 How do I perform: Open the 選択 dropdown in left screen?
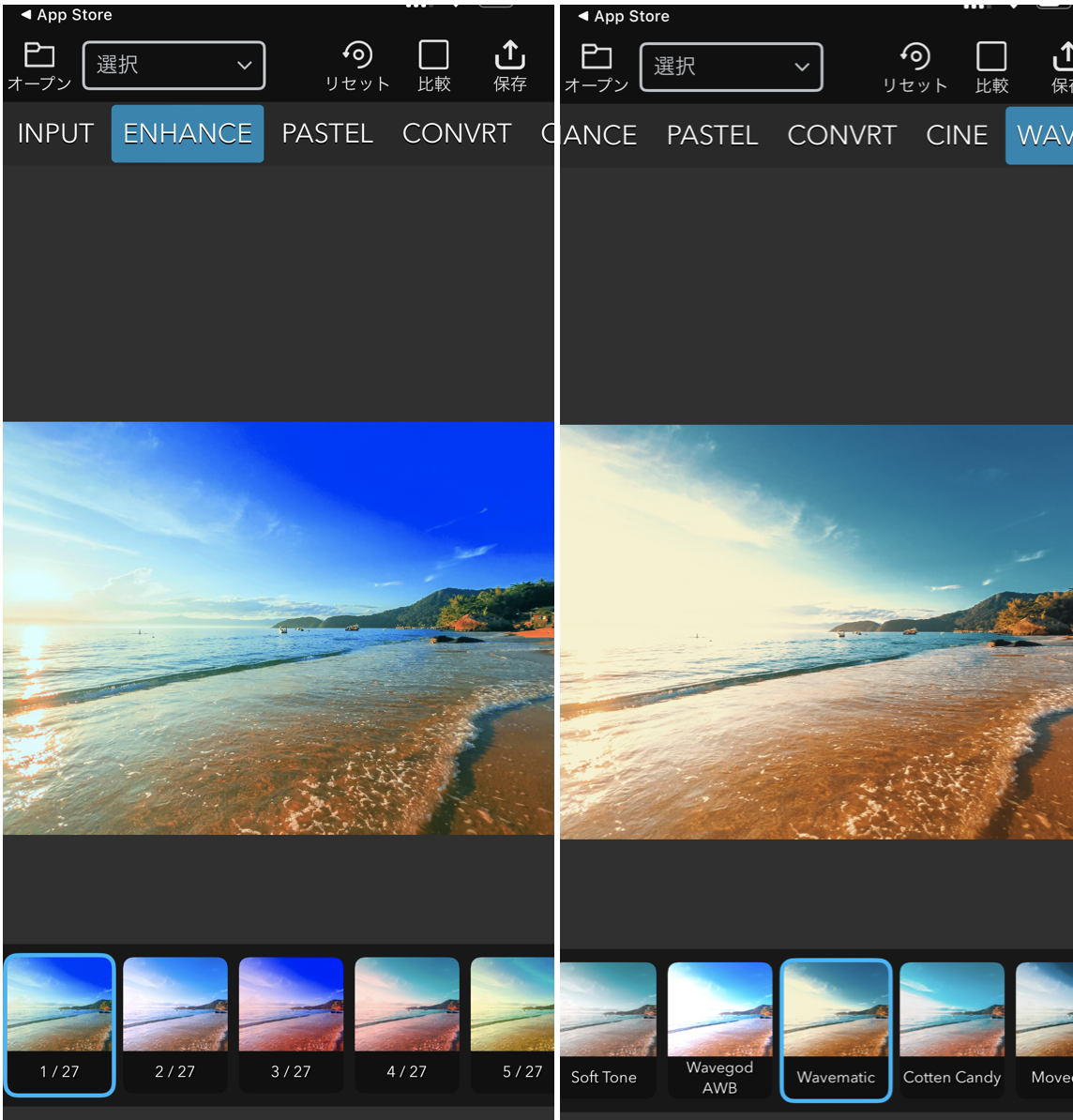tap(174, 66)
